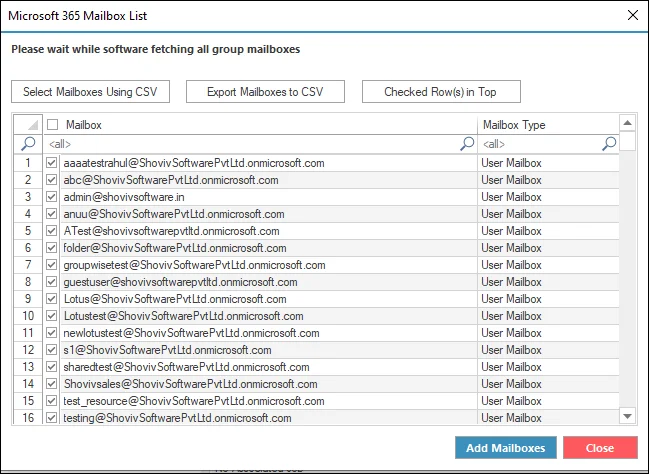Click Checked Row(s) in Top button
The width and height of the screenshot is (649, 474).
(441, 91)
